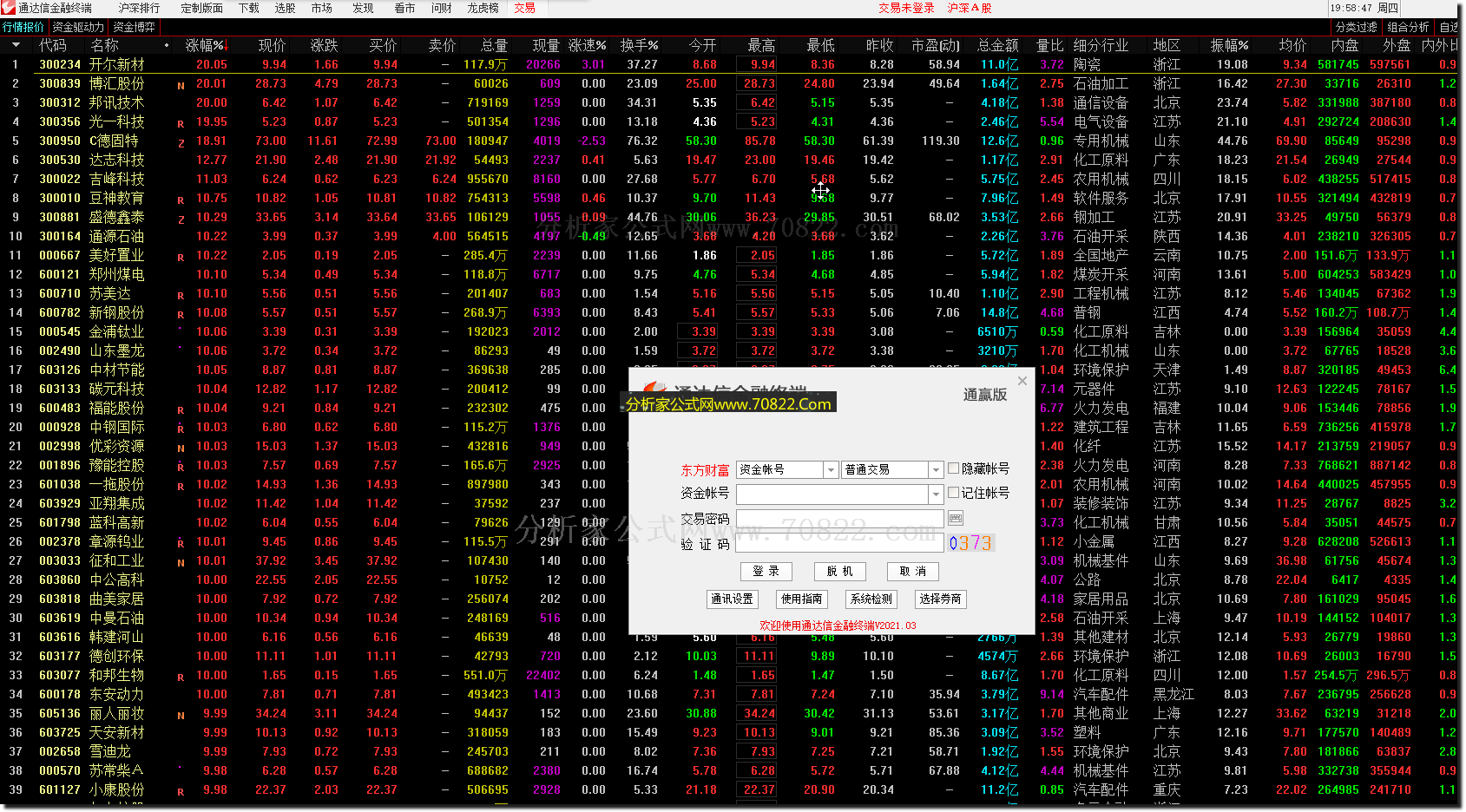Open the 看市 menu
The height and width of the screenshot is (812, 1466).
(404, 8)
